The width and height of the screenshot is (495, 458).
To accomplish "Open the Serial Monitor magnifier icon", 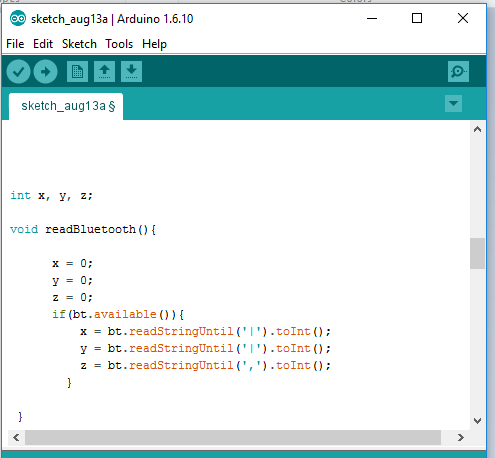I will pos(458,71).
